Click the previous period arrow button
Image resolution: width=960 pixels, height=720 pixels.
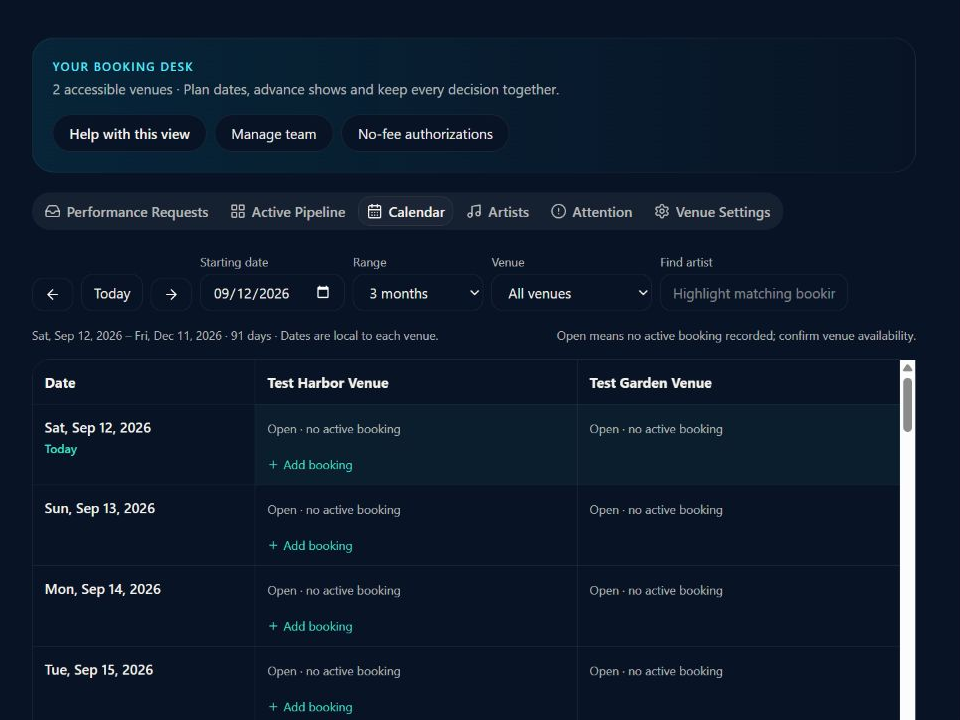coord(53,294)
